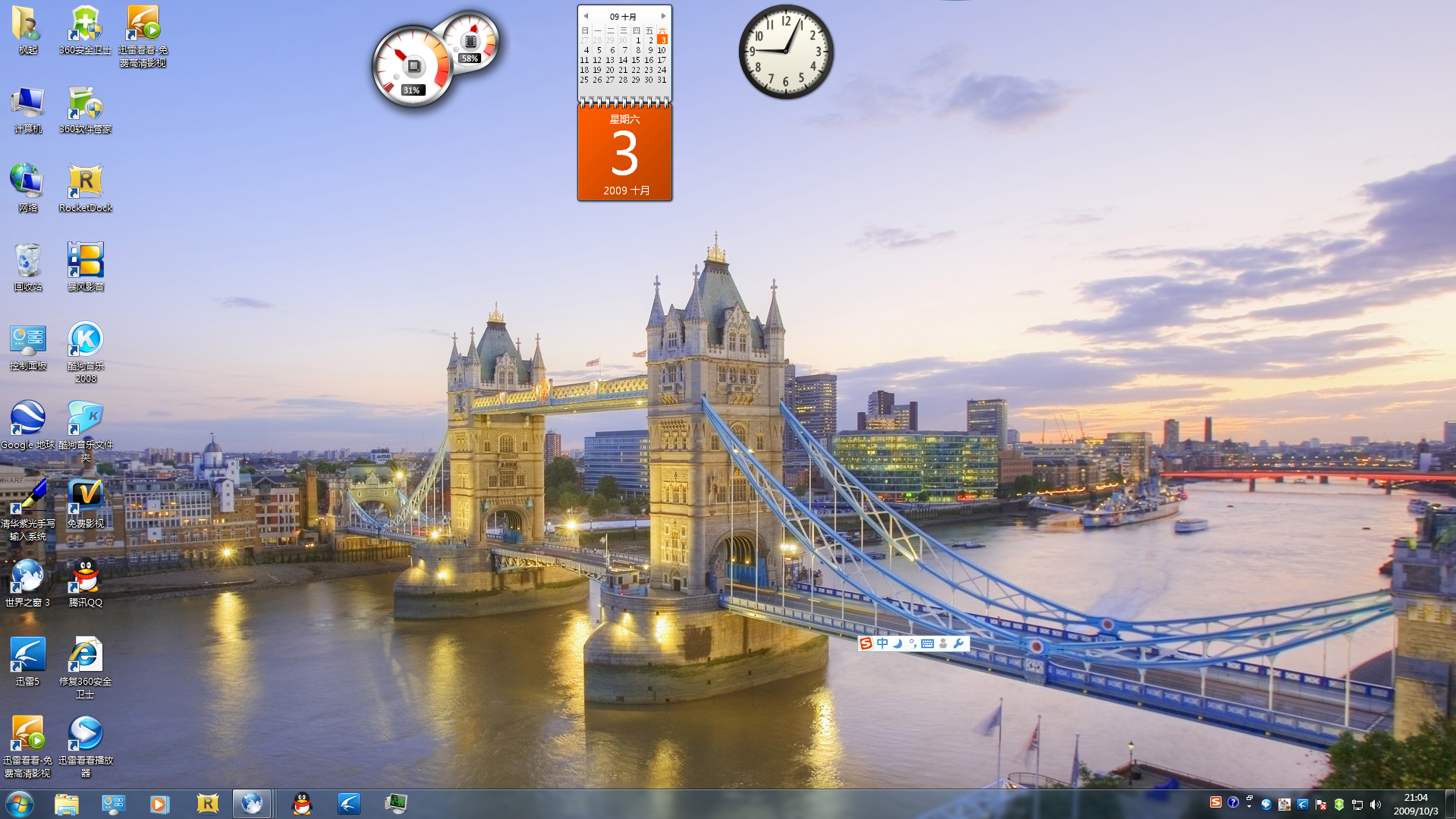Click the highlighted date 3 in the month grid

(662, 39)
